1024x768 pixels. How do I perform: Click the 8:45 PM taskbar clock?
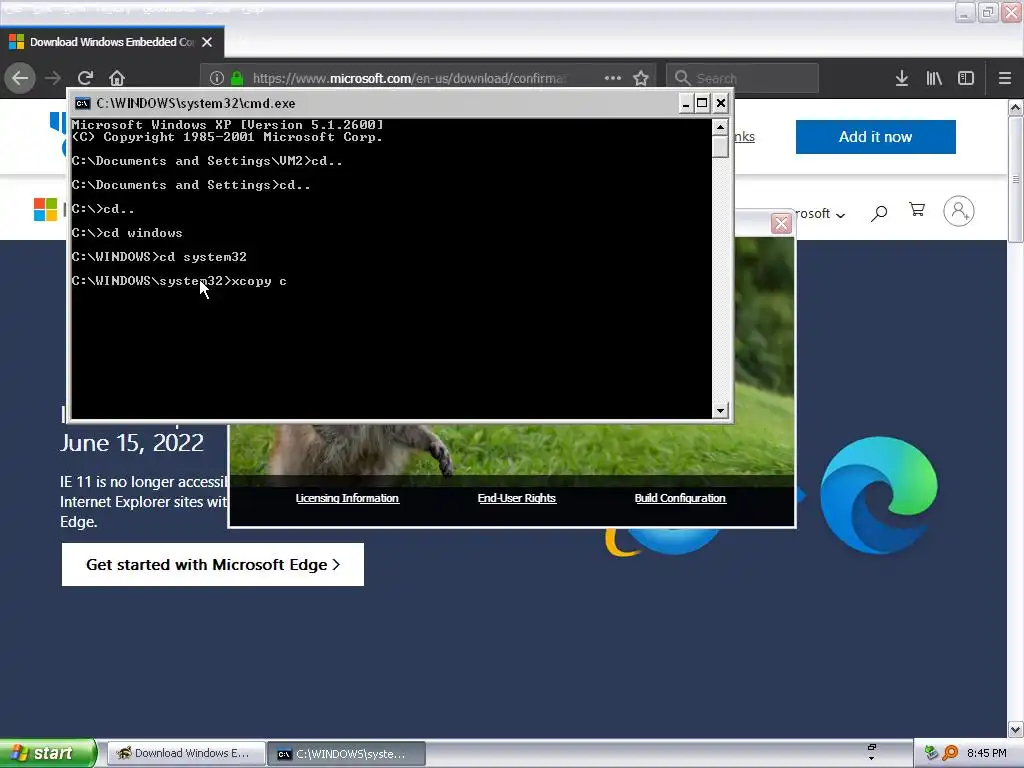pos(987,753)
